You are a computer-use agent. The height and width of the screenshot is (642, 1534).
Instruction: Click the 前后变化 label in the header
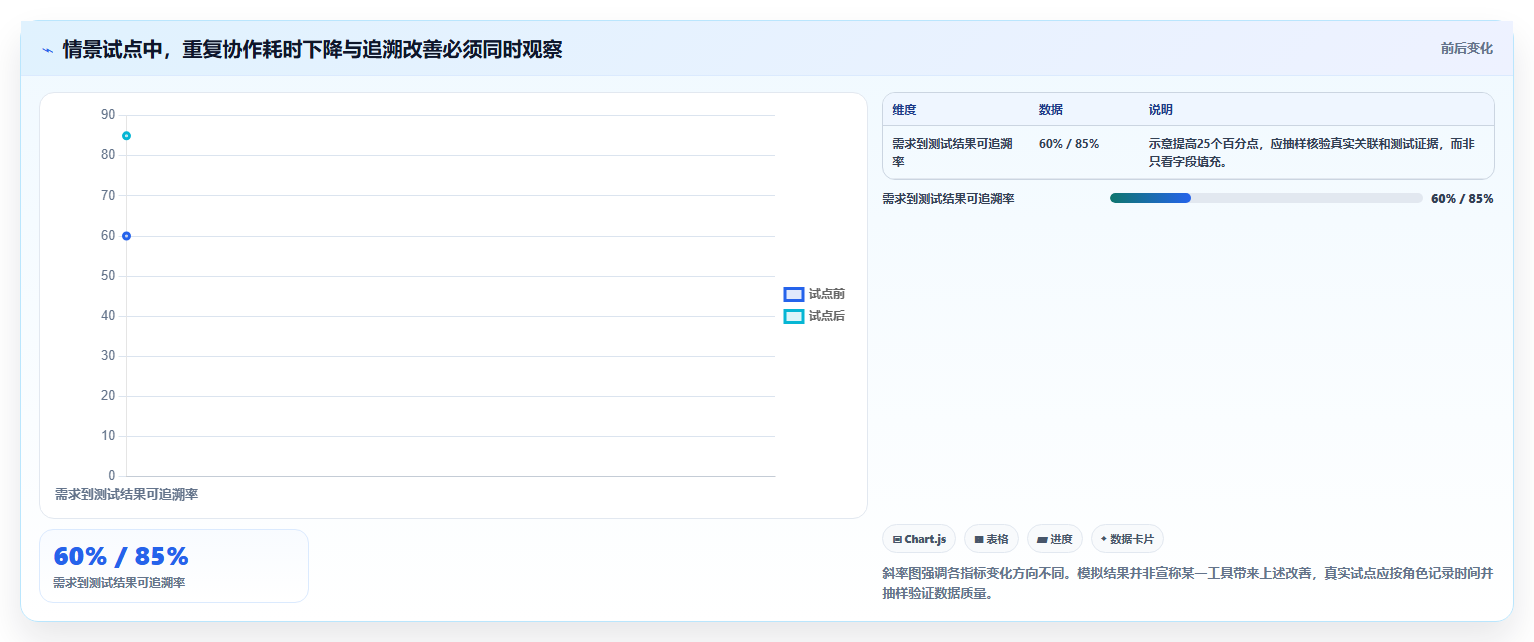(x=1466, y=49)
